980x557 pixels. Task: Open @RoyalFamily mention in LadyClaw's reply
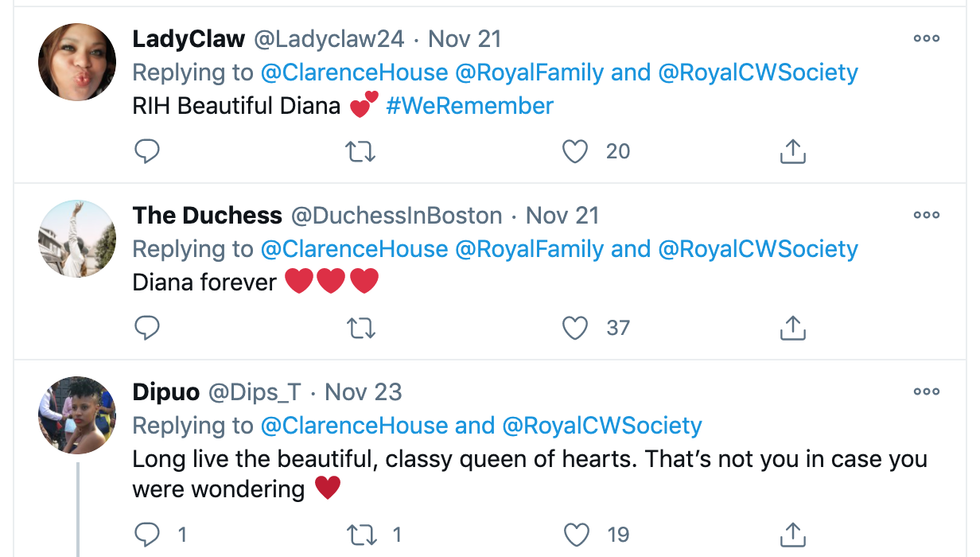pyautogui.click(x=529, y=72)
